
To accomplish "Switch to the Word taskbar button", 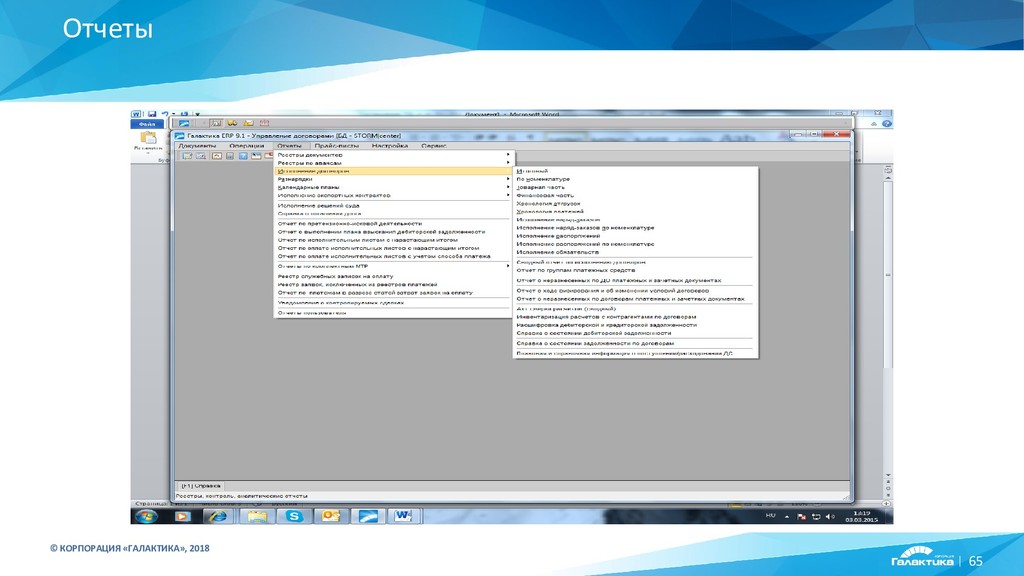I will pos(404,516).
